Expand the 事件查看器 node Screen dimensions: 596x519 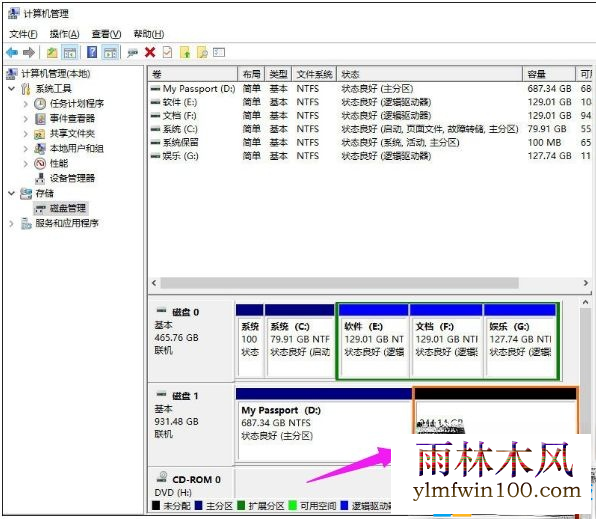(x=26, y=119)
